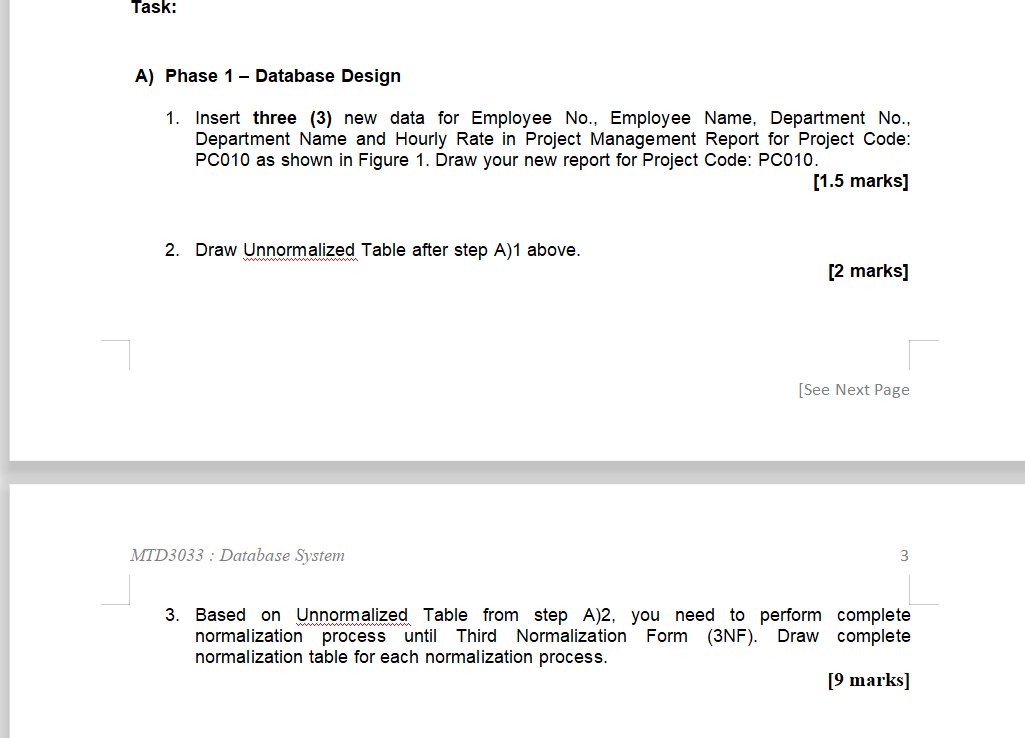1025x738 pixels.
Task: Click the '[1.5 marks]' label
Action: point(860,181)
